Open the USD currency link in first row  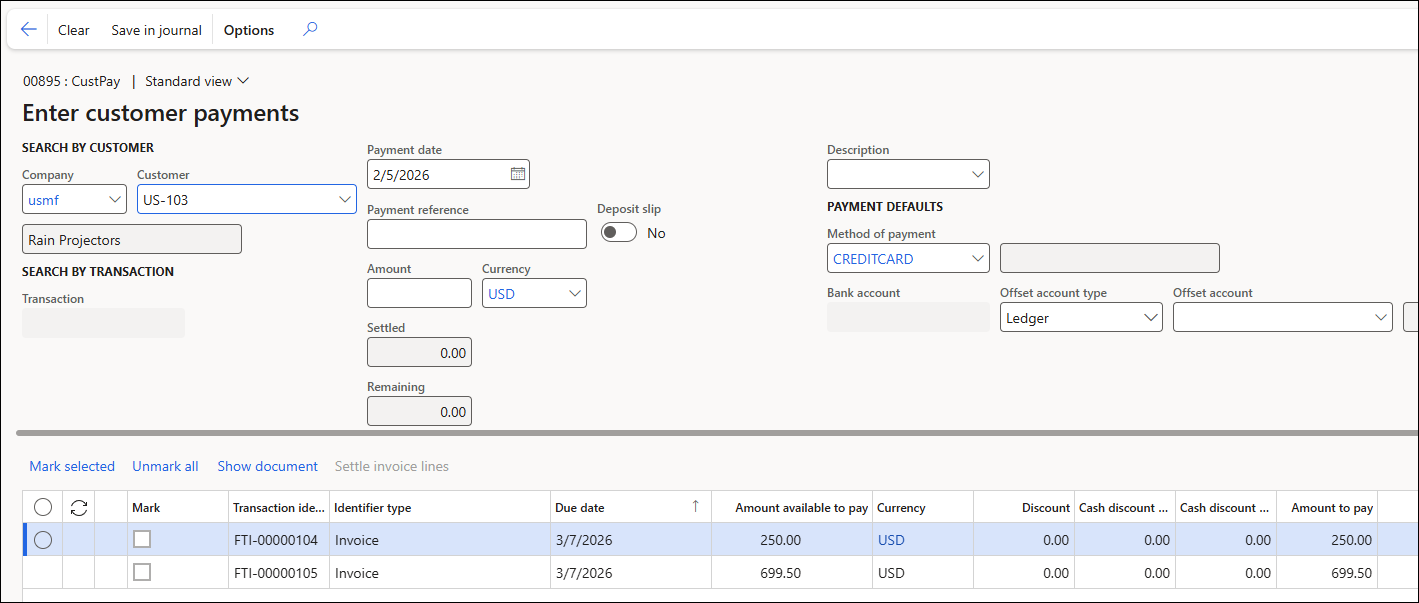891,540
